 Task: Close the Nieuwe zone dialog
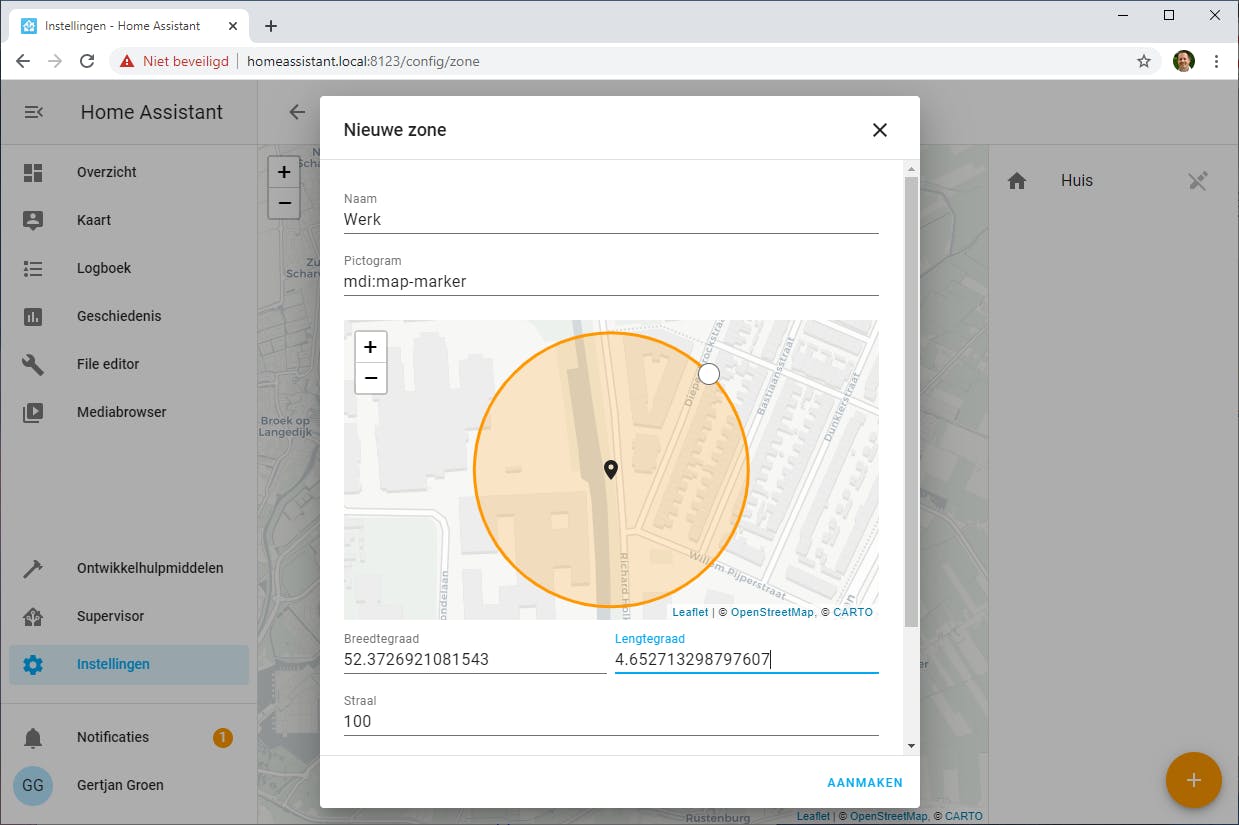coord(879,130)
